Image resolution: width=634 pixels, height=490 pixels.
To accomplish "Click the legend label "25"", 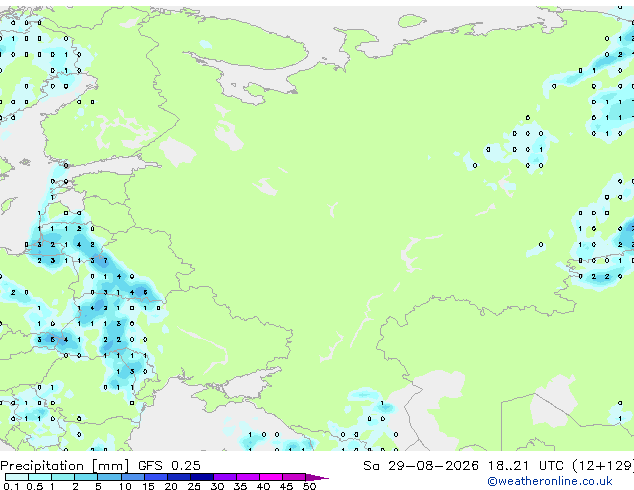I will (194, 486).
